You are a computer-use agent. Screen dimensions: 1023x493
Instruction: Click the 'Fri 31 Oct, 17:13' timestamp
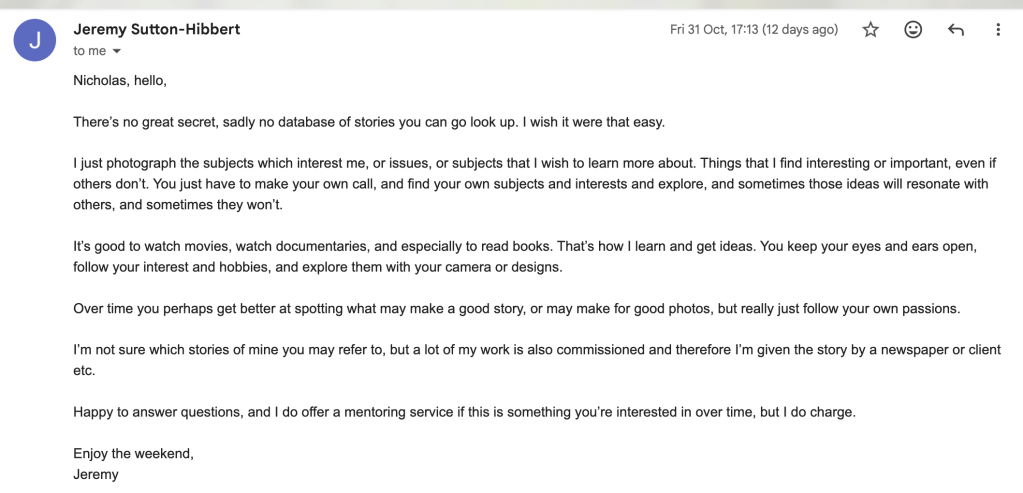click(x=754, y=30)
